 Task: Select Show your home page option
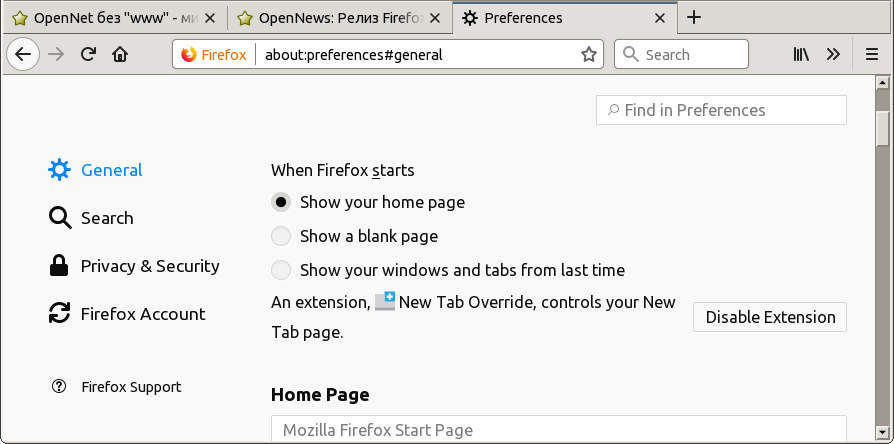point(281,202)
